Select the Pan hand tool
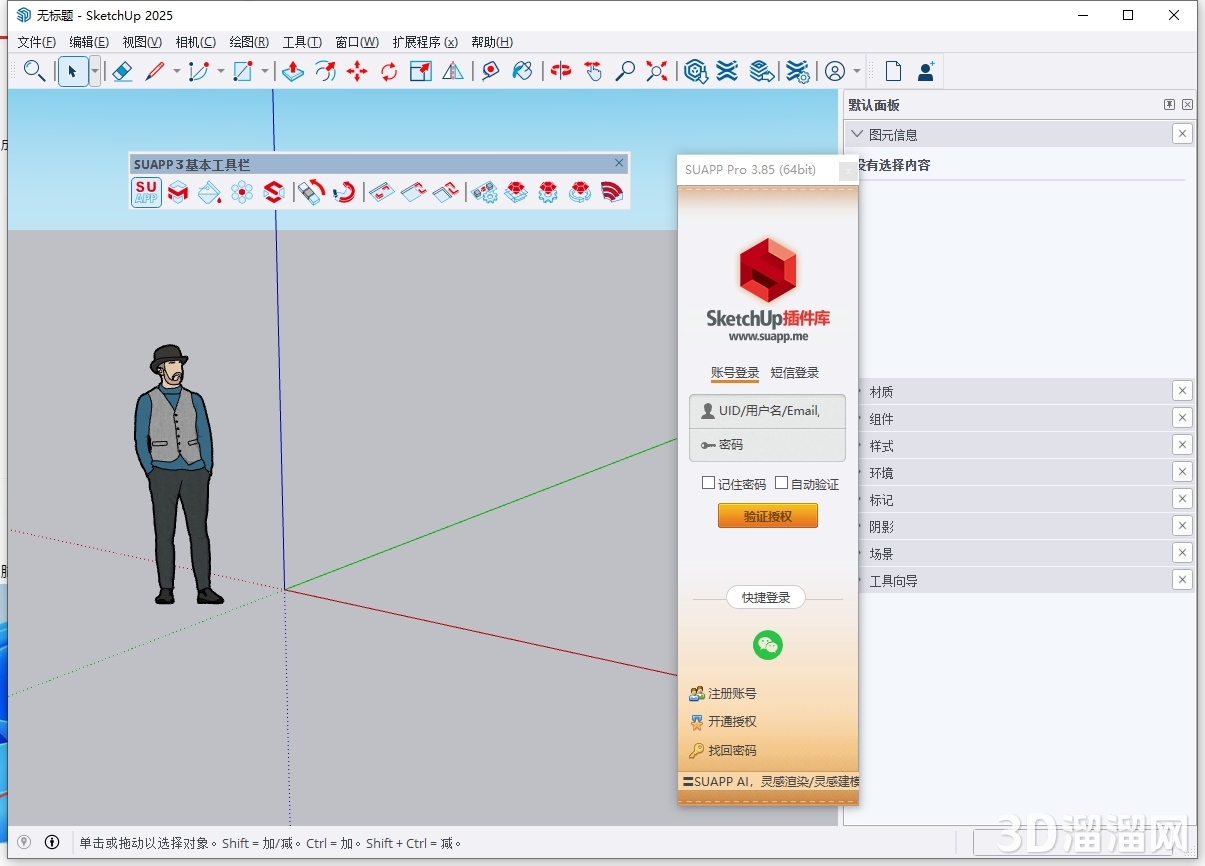The width and height of the screenshot is (1205, 866). 593,71
